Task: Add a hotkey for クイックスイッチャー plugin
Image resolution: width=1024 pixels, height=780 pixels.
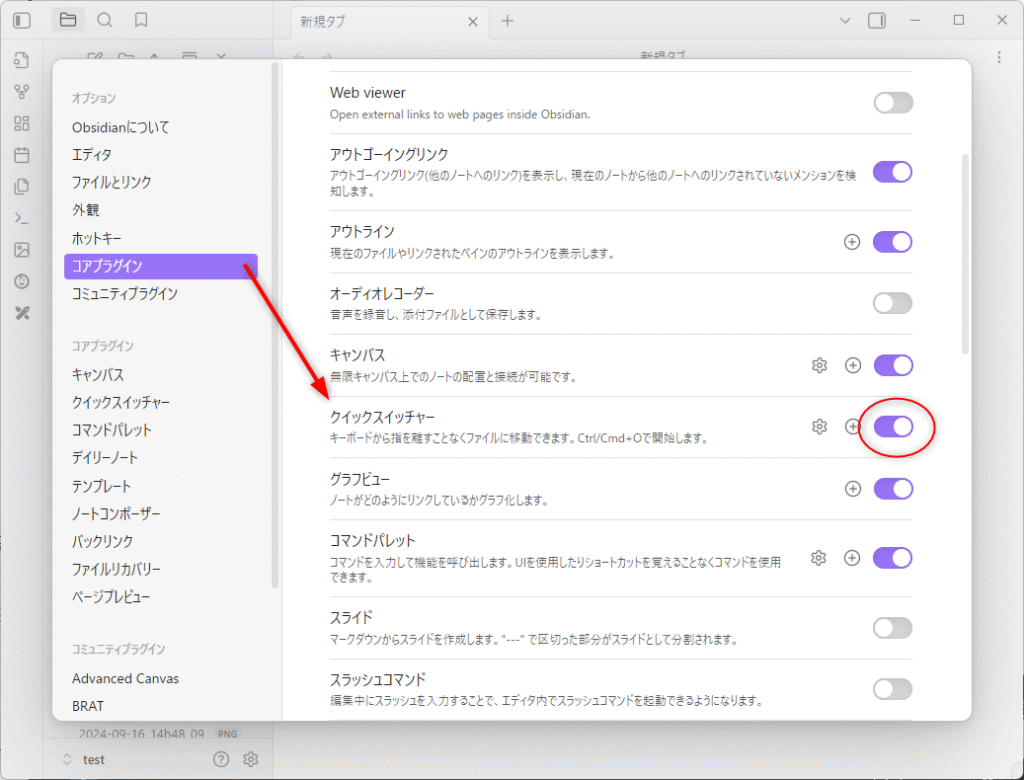Action: click(852, 427)
